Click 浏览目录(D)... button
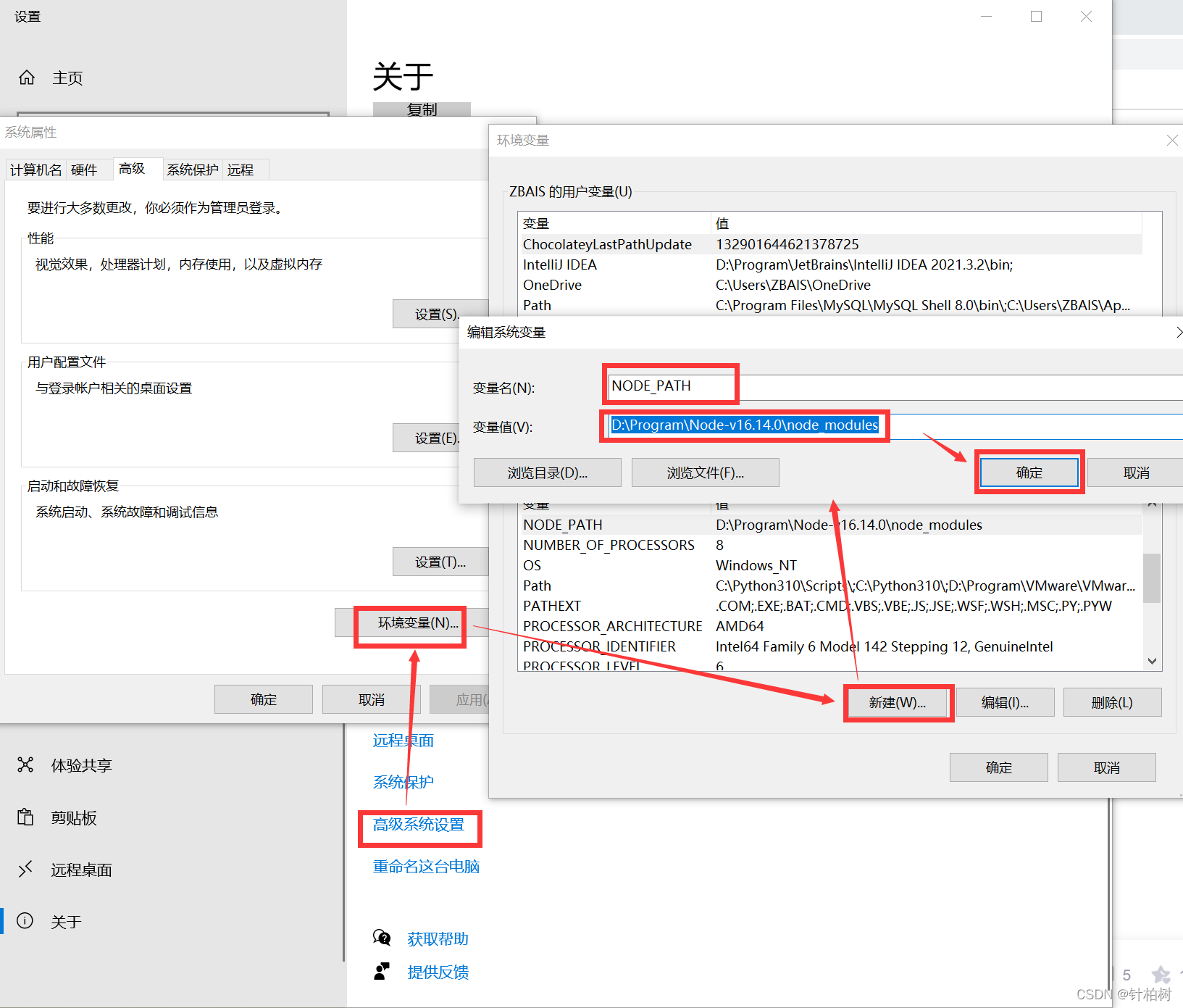Viewport: 1183px width, 1008px height. (x=548, y=472)
